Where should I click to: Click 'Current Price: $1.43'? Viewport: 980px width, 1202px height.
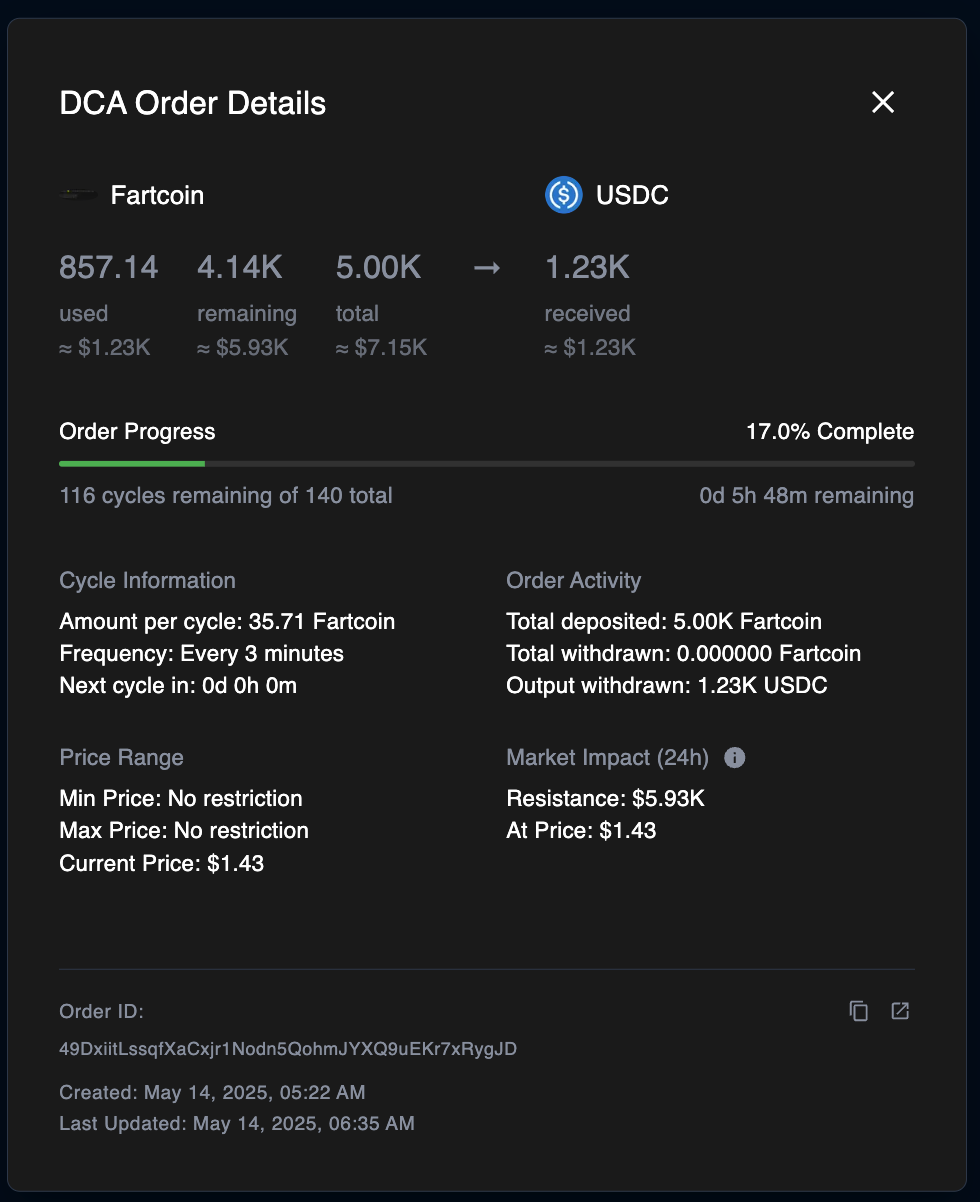pos(162,863)
